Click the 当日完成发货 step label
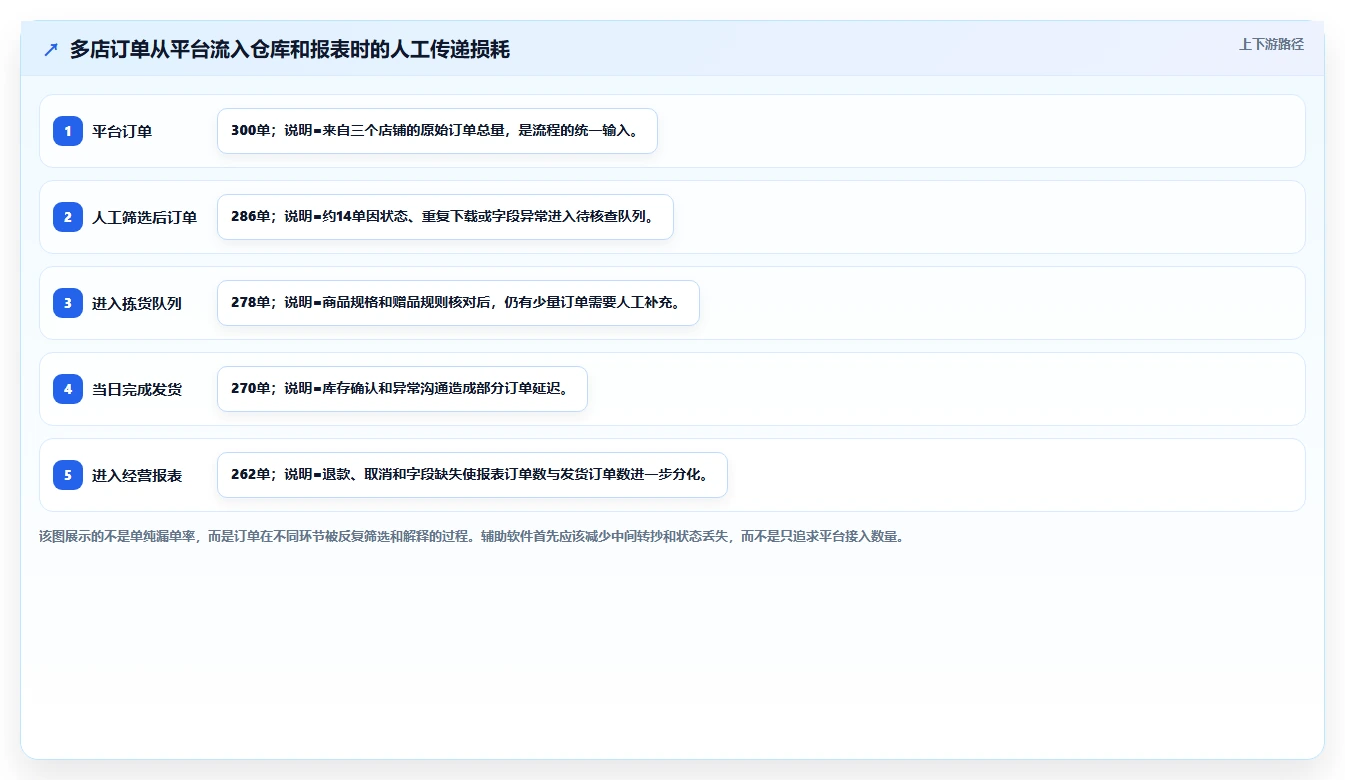1345x780 pixels. coord(137,389)
